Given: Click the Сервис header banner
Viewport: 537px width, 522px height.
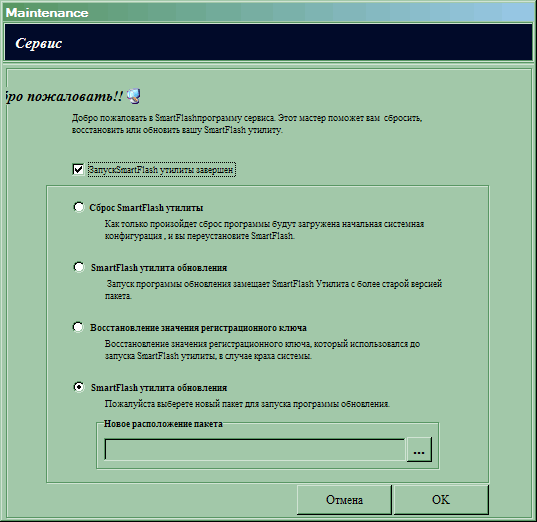Looking at the screenshot, I should (x=268, y=42).
